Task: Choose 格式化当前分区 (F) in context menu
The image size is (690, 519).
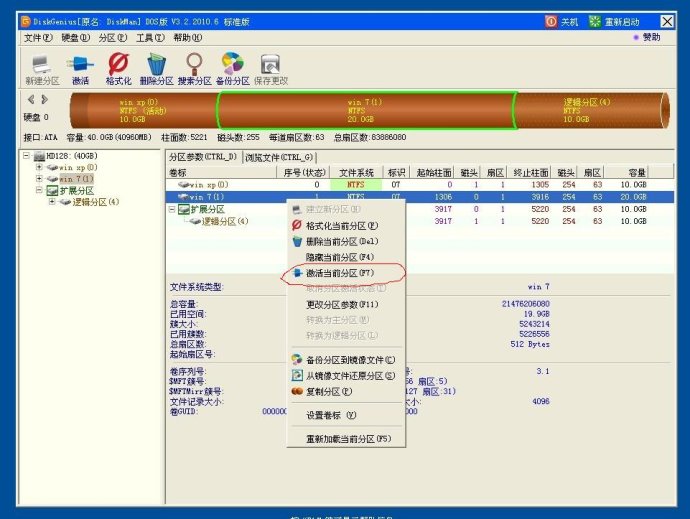Action: pyautogui.click(x=346, y=226)
